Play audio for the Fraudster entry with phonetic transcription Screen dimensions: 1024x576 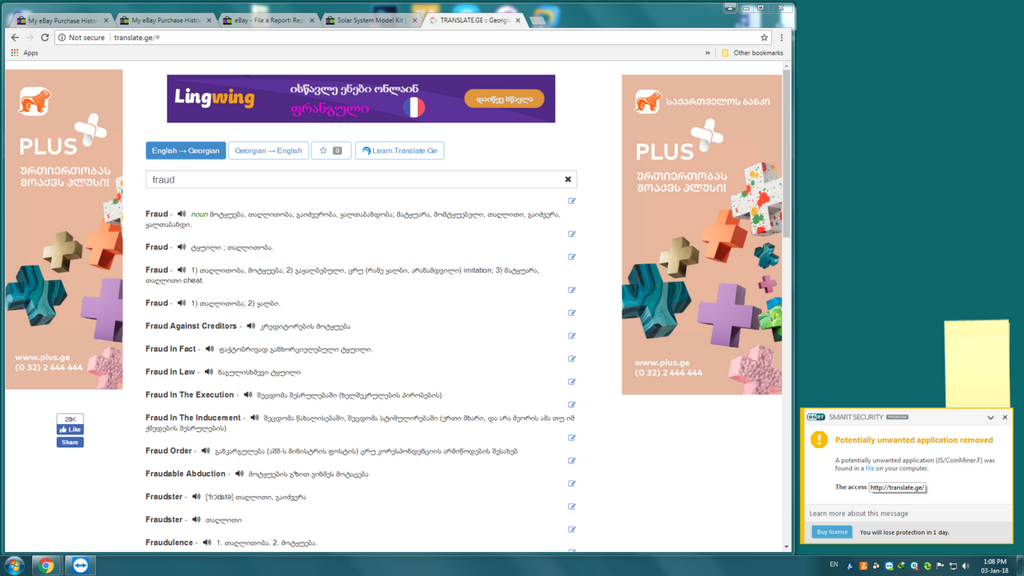pos(196,496)
